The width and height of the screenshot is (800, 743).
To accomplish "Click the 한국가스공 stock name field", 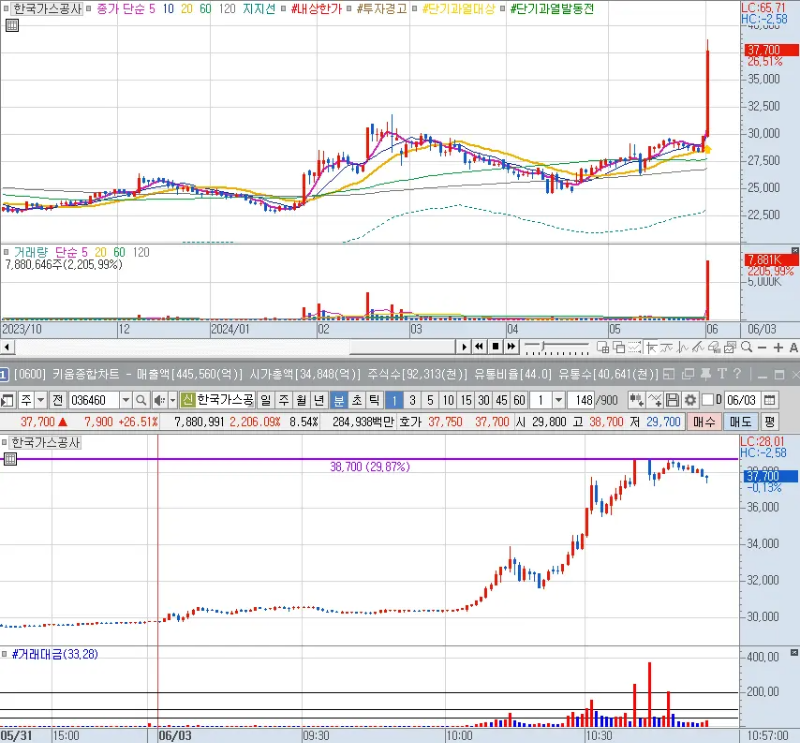I will [x=224, y=400].
